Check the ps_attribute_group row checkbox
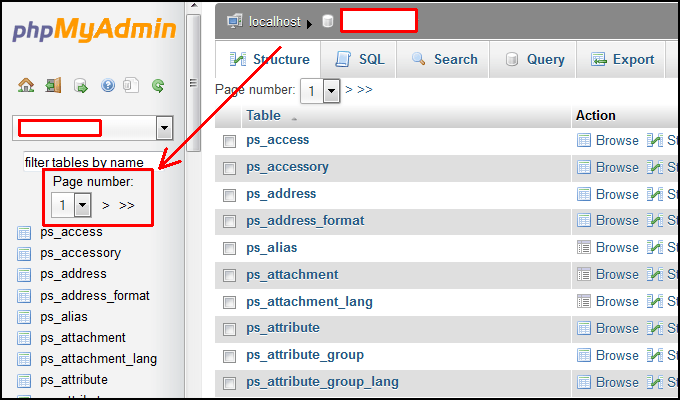 [x=229, y=356]
